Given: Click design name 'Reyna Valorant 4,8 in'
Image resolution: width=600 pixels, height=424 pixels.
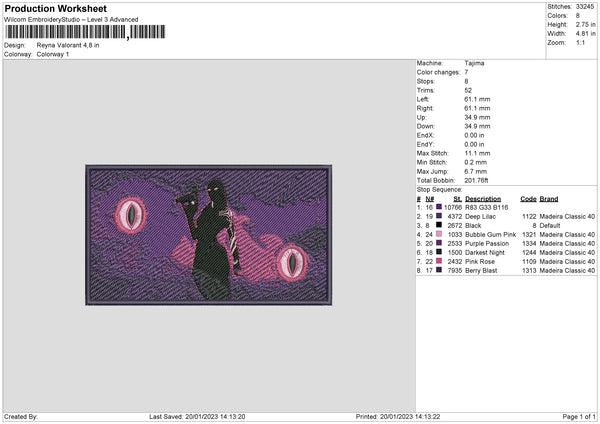Looking at the screenshot, I should [x=68, y=45].
